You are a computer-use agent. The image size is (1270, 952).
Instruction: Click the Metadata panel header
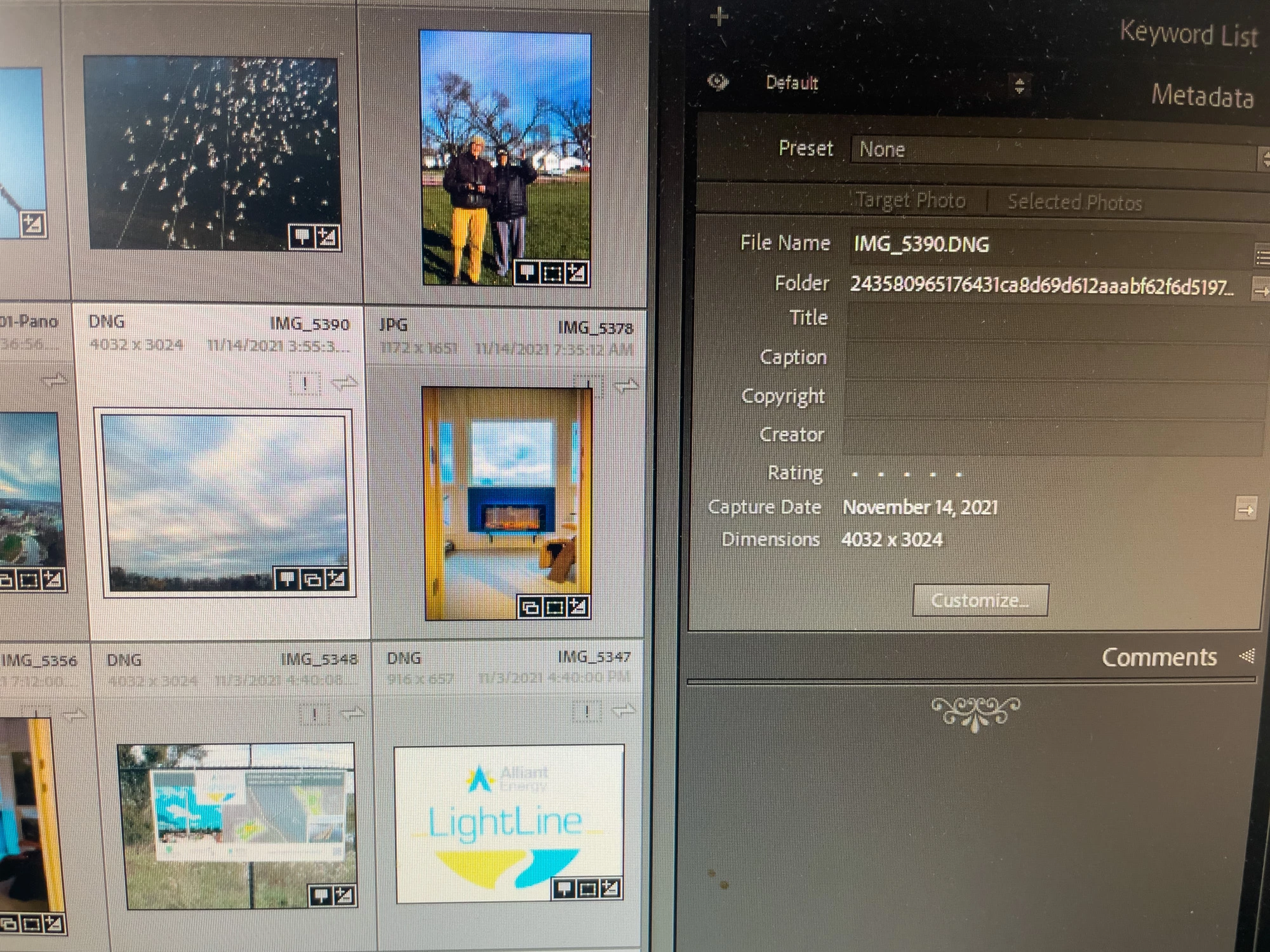[x=1202, y=96]
